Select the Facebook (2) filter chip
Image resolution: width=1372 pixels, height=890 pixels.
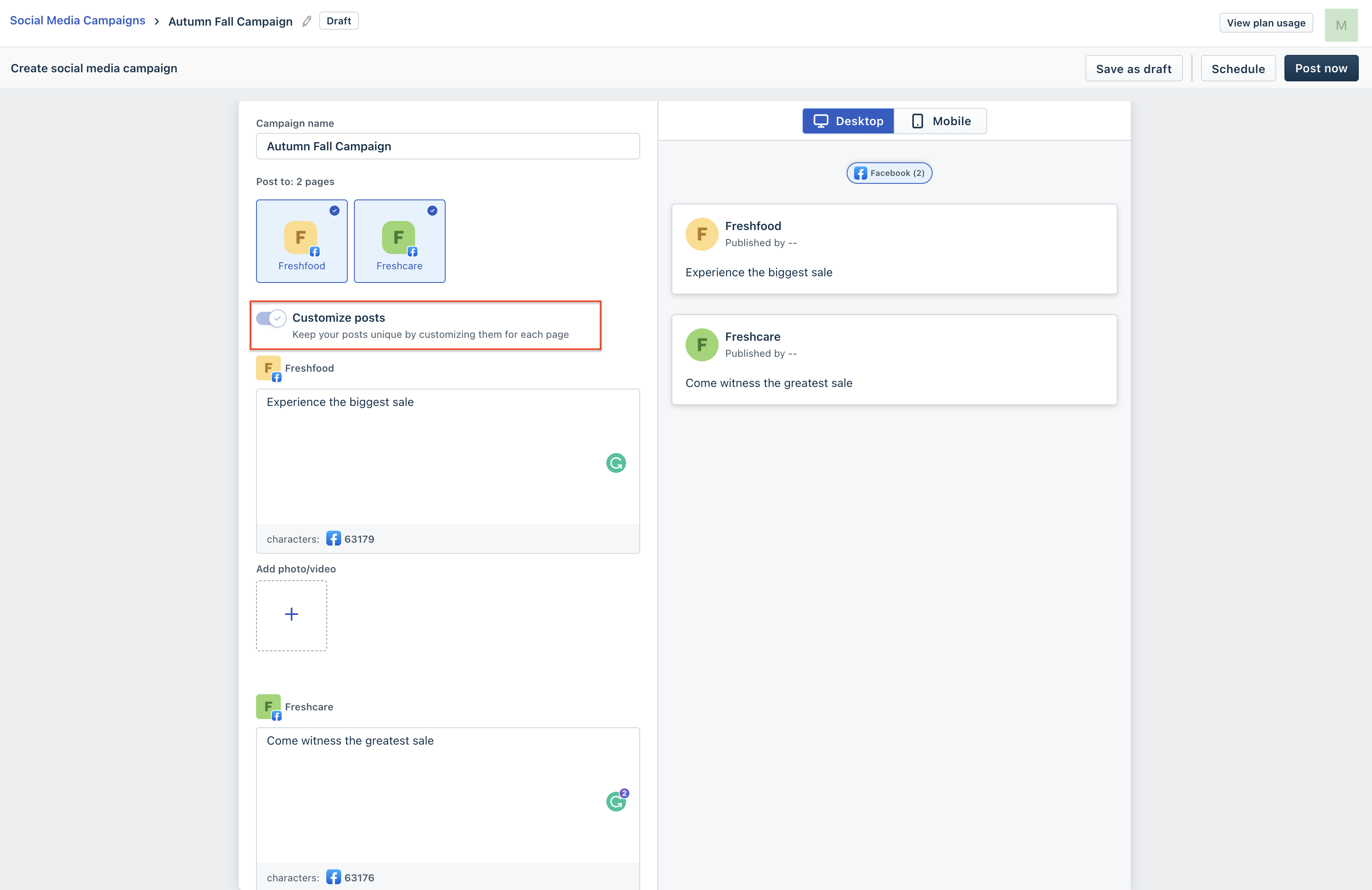[x=889, y=173]
